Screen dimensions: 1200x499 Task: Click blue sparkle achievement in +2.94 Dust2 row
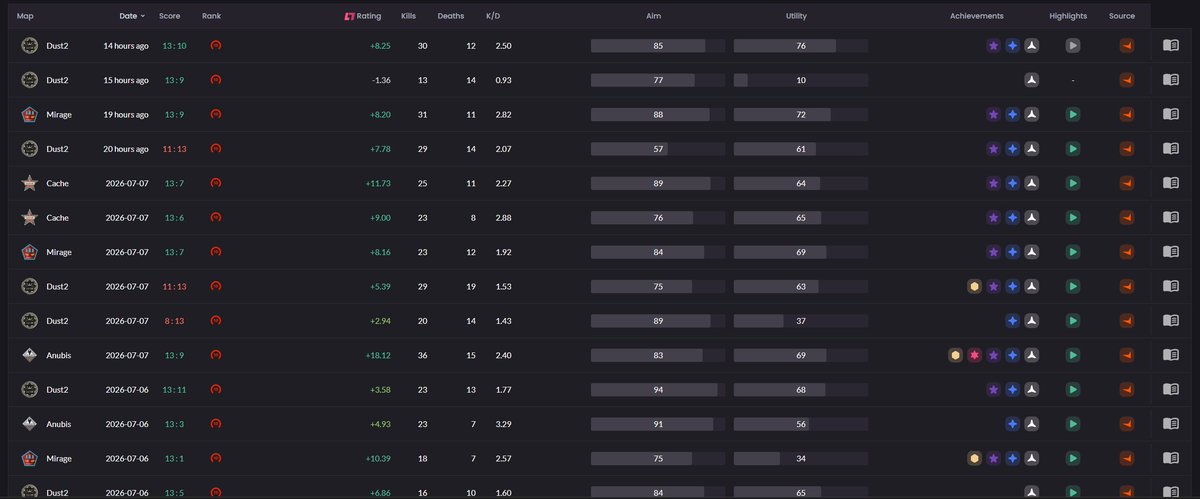pyautogui.click(x=1012, y=321)
